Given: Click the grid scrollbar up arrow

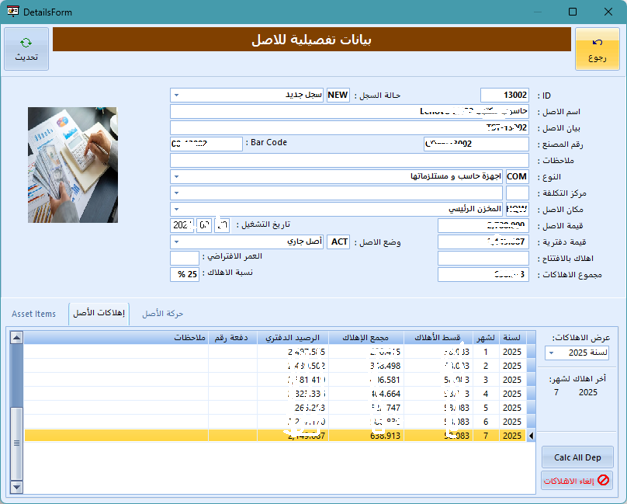Looking at the screenshot, I should (16, 338).
